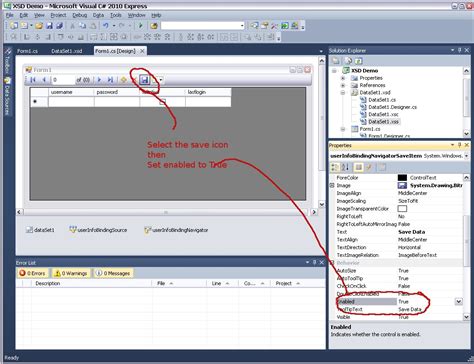This screenshot has width=474, height=364.
Task: Click Move First on the binding navigator
Action: click(x=33, y=80)
